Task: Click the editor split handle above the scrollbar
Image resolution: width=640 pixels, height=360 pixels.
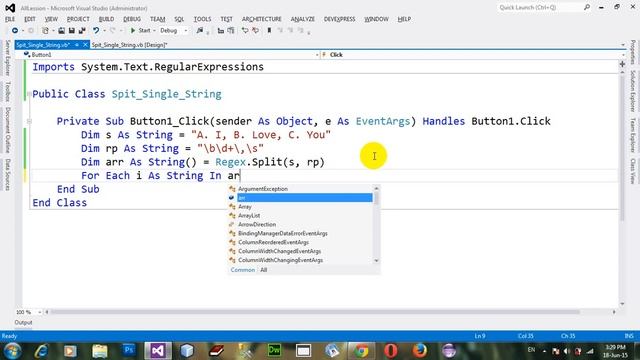Action: point(622,64)
